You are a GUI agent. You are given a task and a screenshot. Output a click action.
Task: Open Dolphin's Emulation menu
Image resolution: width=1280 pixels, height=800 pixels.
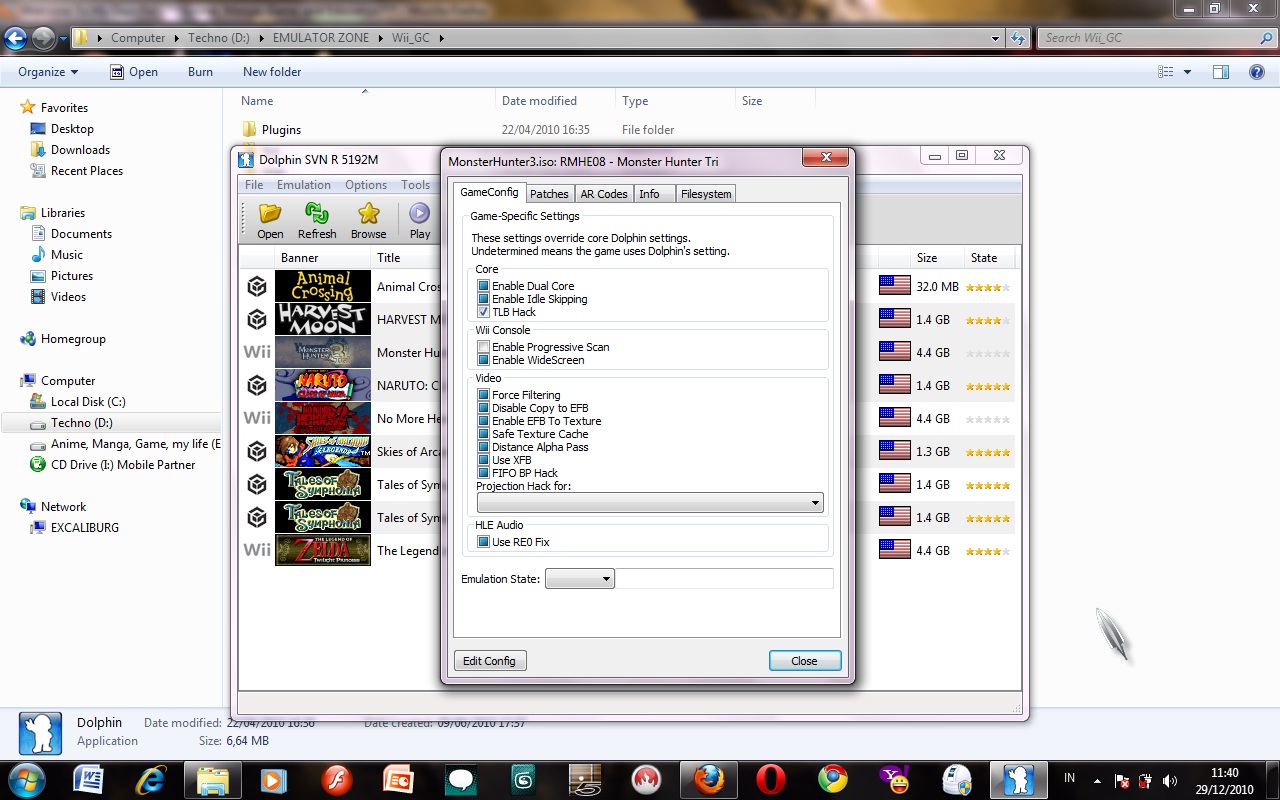point(304,185)
